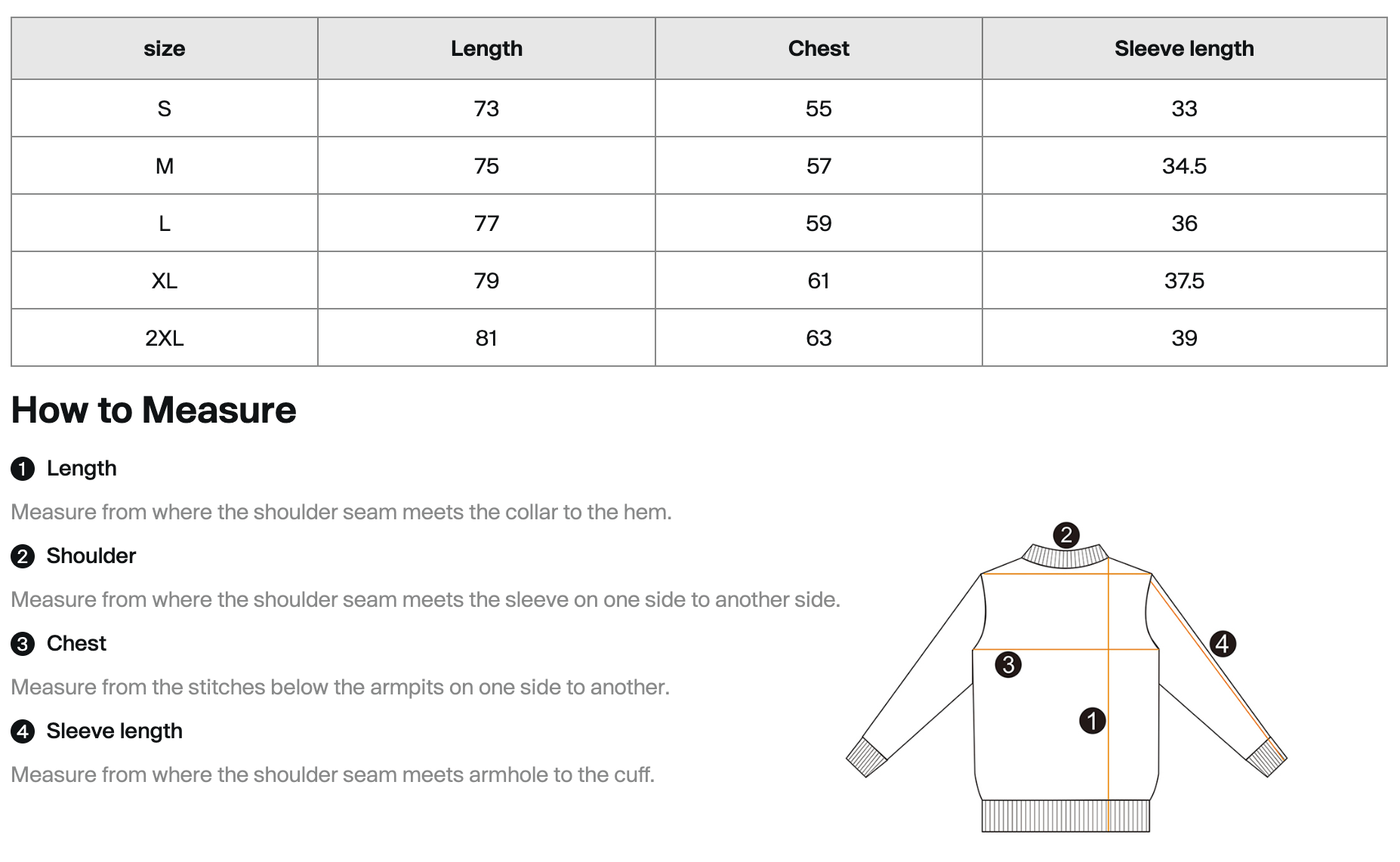
Task: Click the sweater's ribbed bottom hem
Action: point(1065,816)
